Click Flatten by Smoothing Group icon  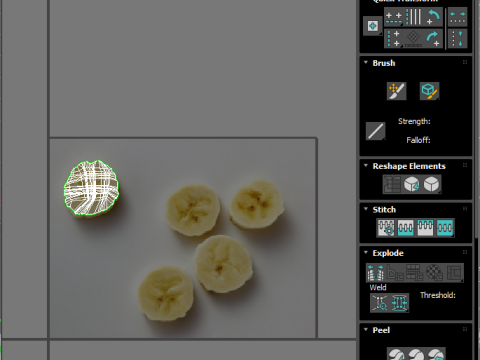pos(415,273)
